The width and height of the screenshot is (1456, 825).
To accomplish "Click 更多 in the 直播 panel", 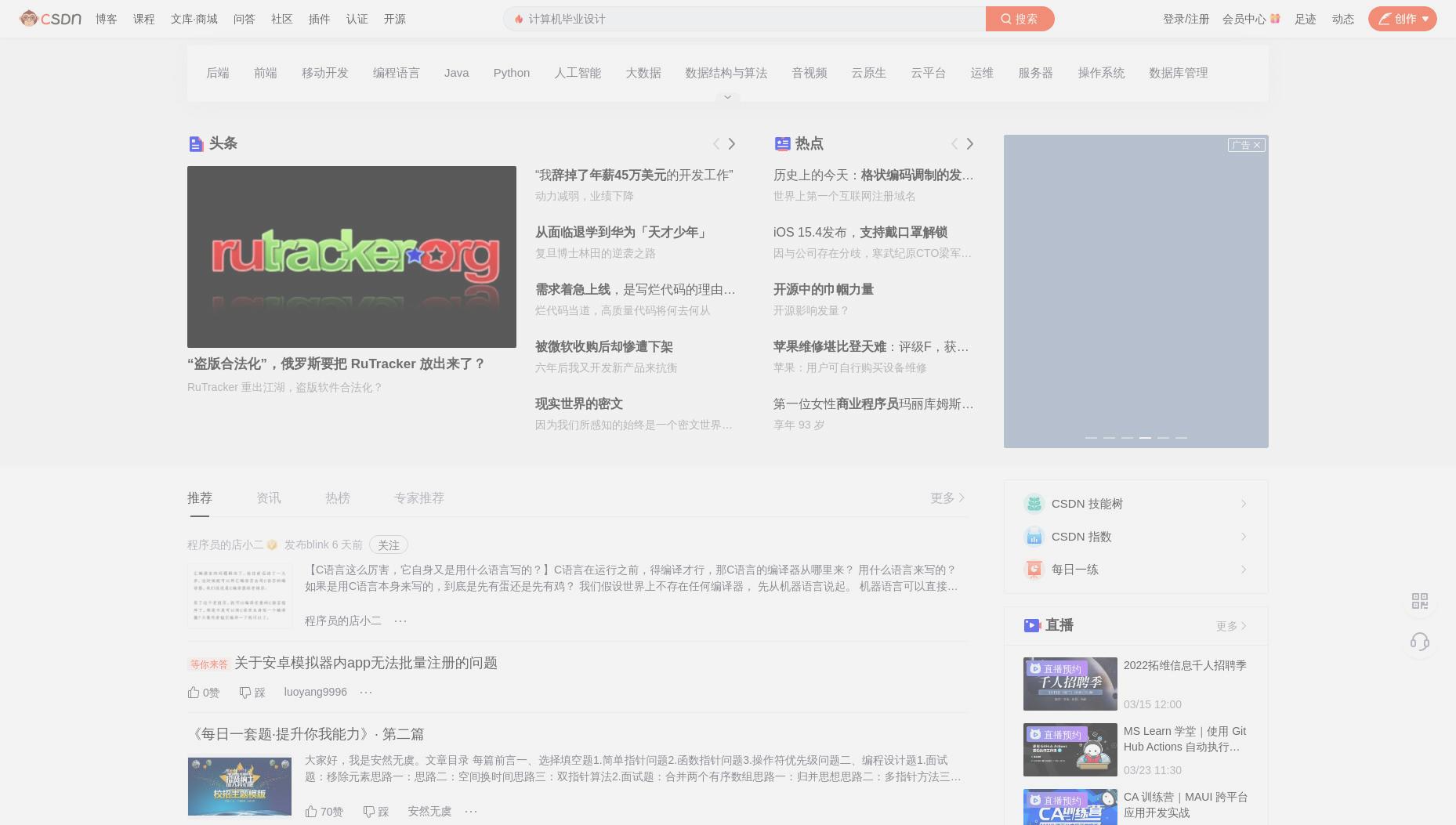I will click(x=1231, y=626).
